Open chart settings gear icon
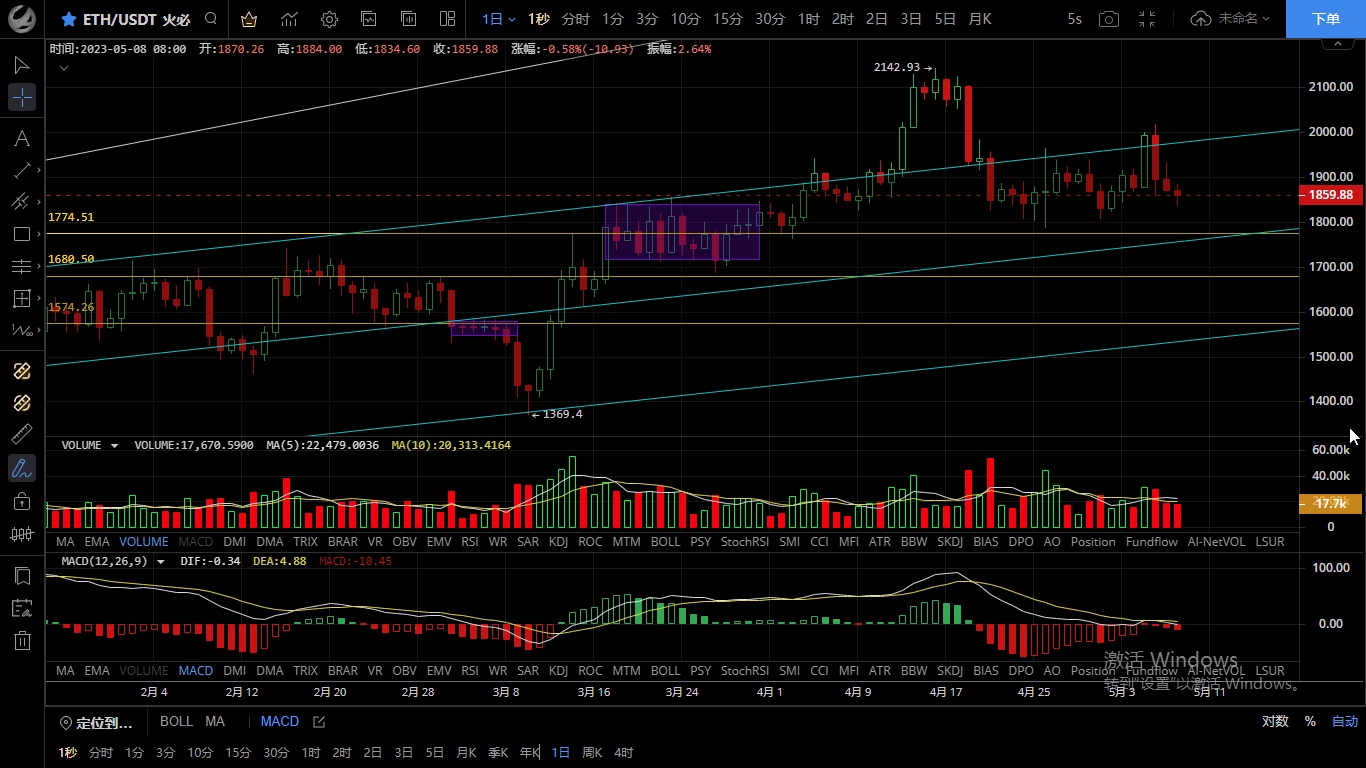The height and width of the screenshot is (768, 1366). point(329,19)
